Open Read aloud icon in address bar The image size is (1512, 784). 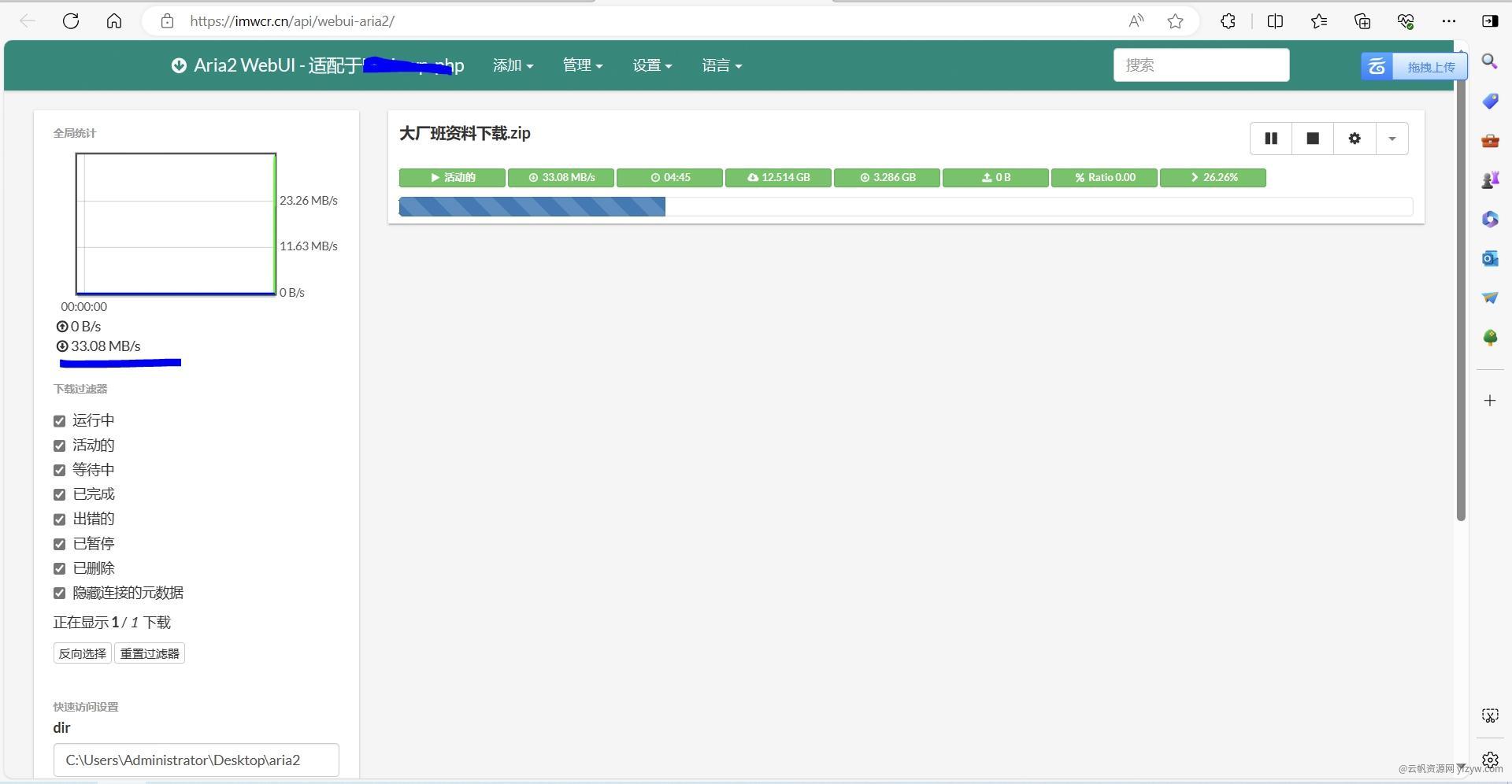click(1136, 21)
